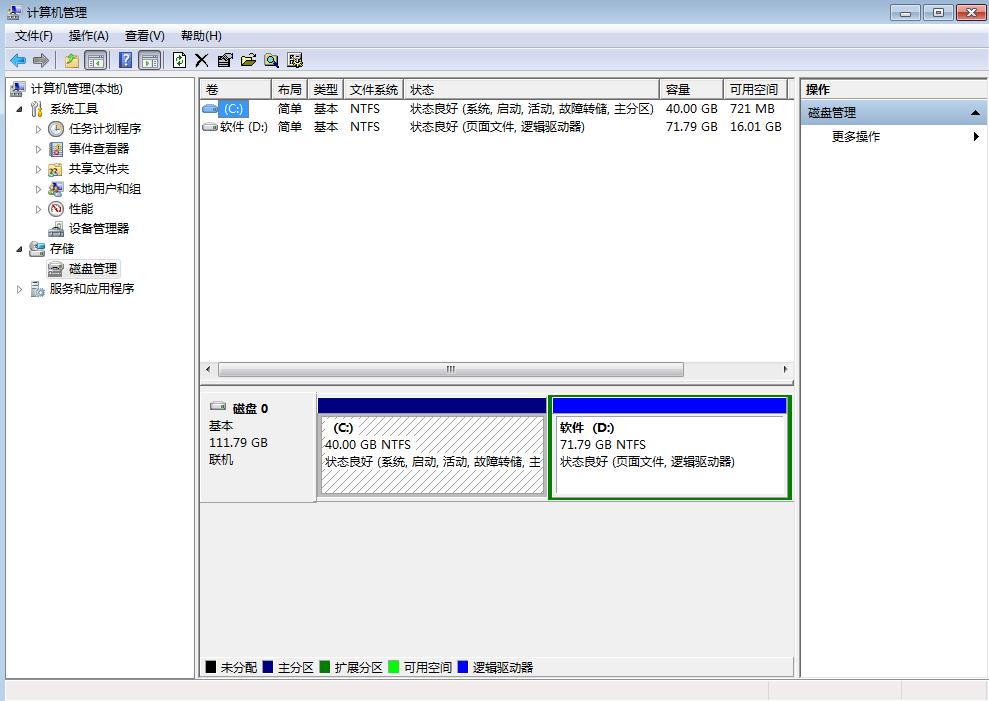Expand the 性能 node arrow

[x=38, y=209]
